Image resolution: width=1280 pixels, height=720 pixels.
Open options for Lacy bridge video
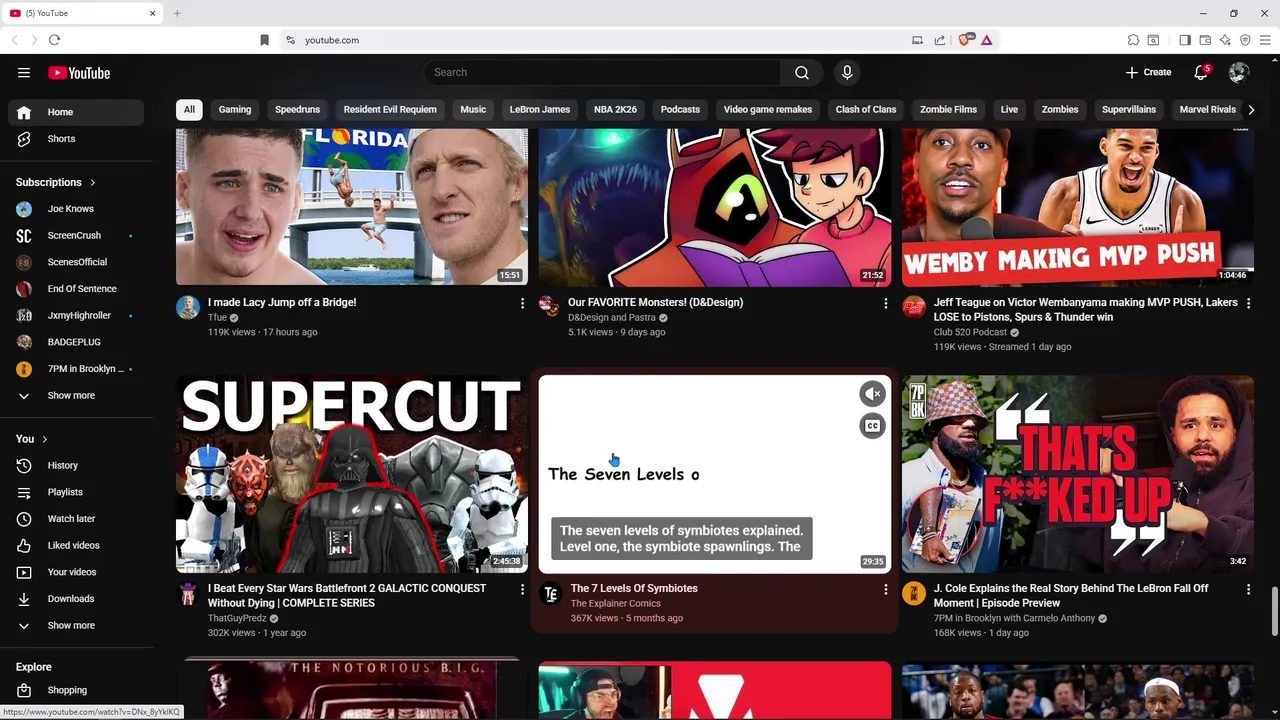[522, 303]
